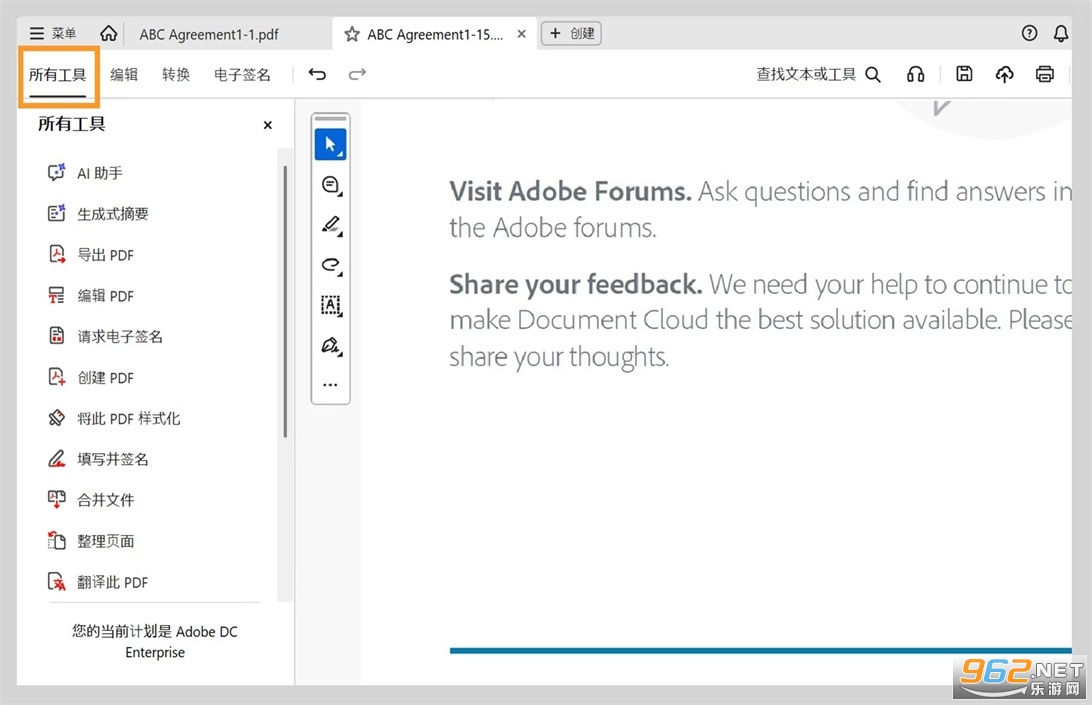Click the quick toolbar top drag handle
The height and width of the screenshot is (705, 1092).
[x=331, y=118]
